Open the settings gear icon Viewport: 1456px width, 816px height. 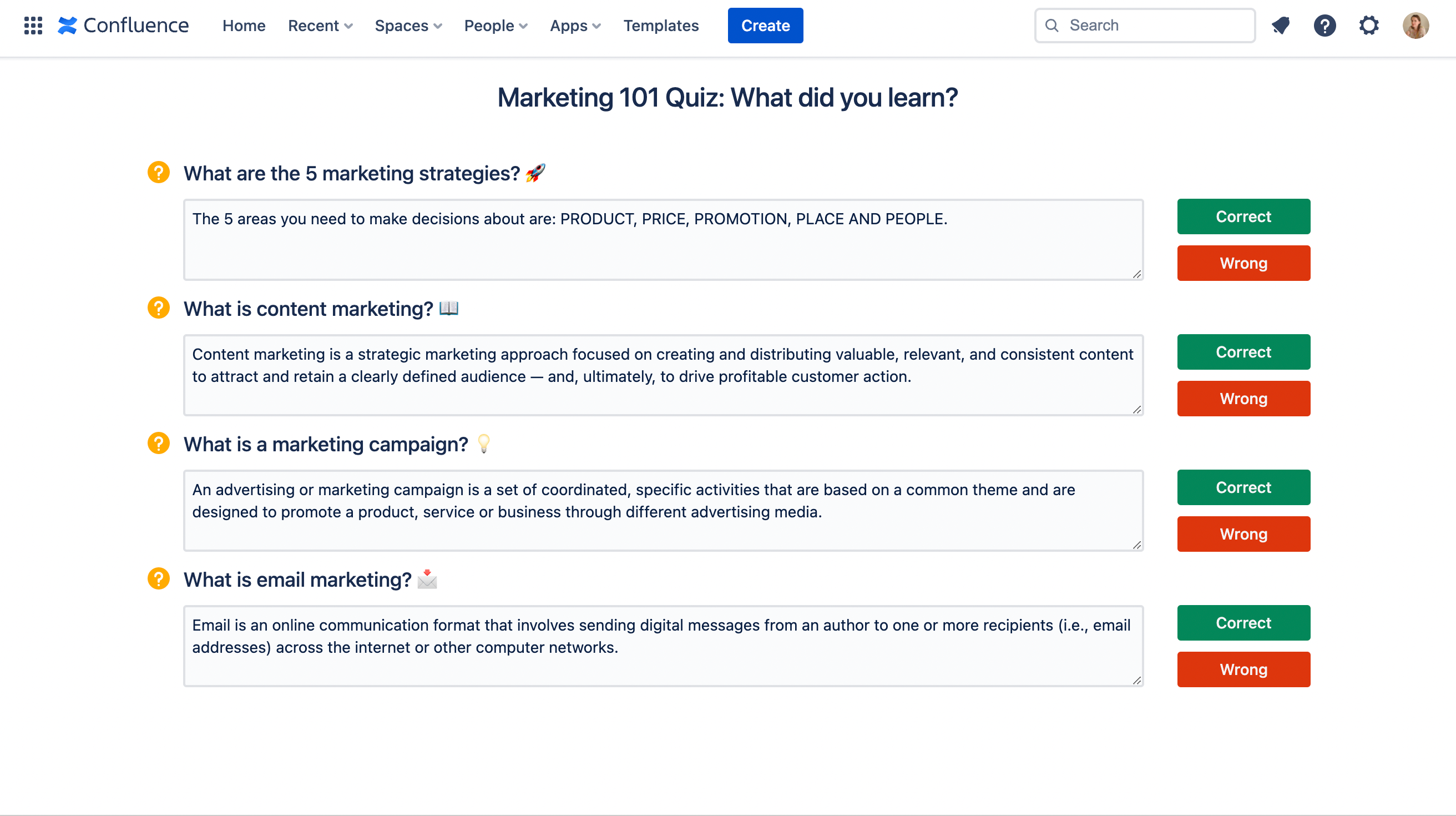pos(1369,26)
